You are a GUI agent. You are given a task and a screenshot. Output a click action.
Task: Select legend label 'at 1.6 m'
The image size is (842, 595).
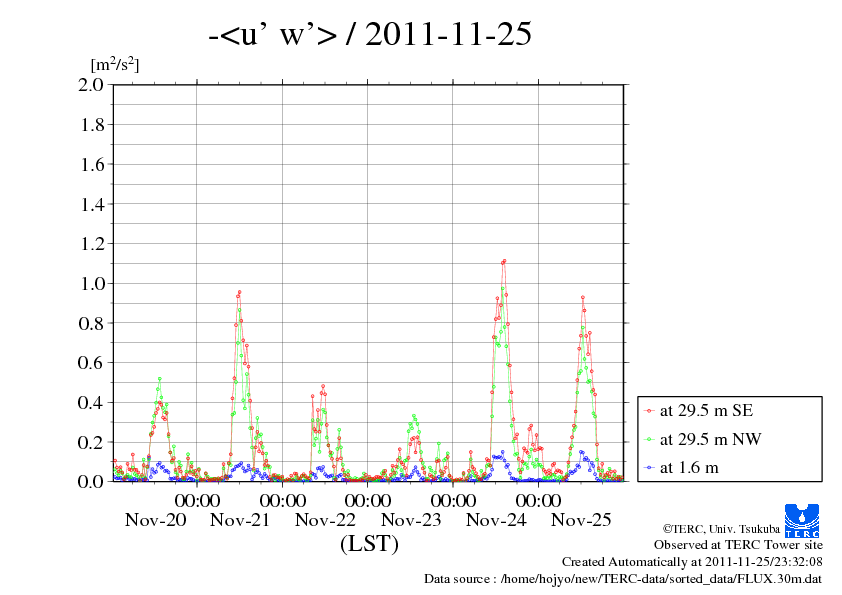[689, 468]
